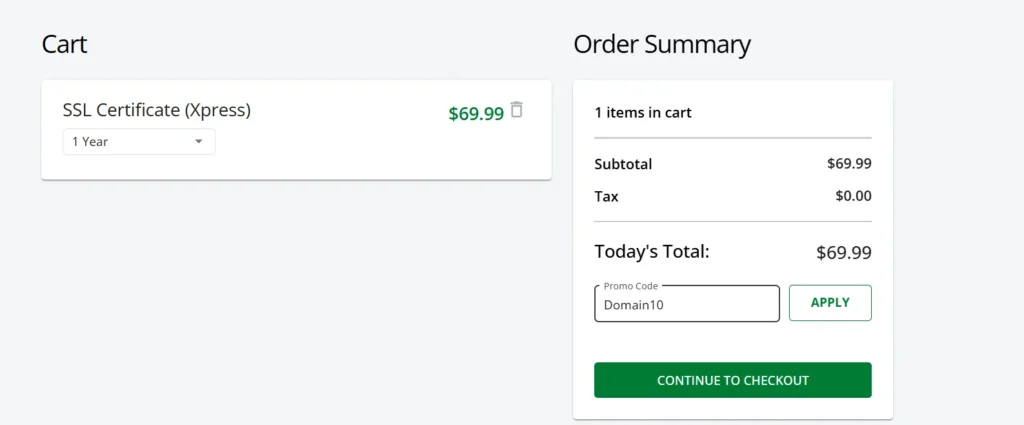Click the Subtotal amount of $69.99
The height and width of the screenshot is (425, 1024).
(x=849, y=164)
